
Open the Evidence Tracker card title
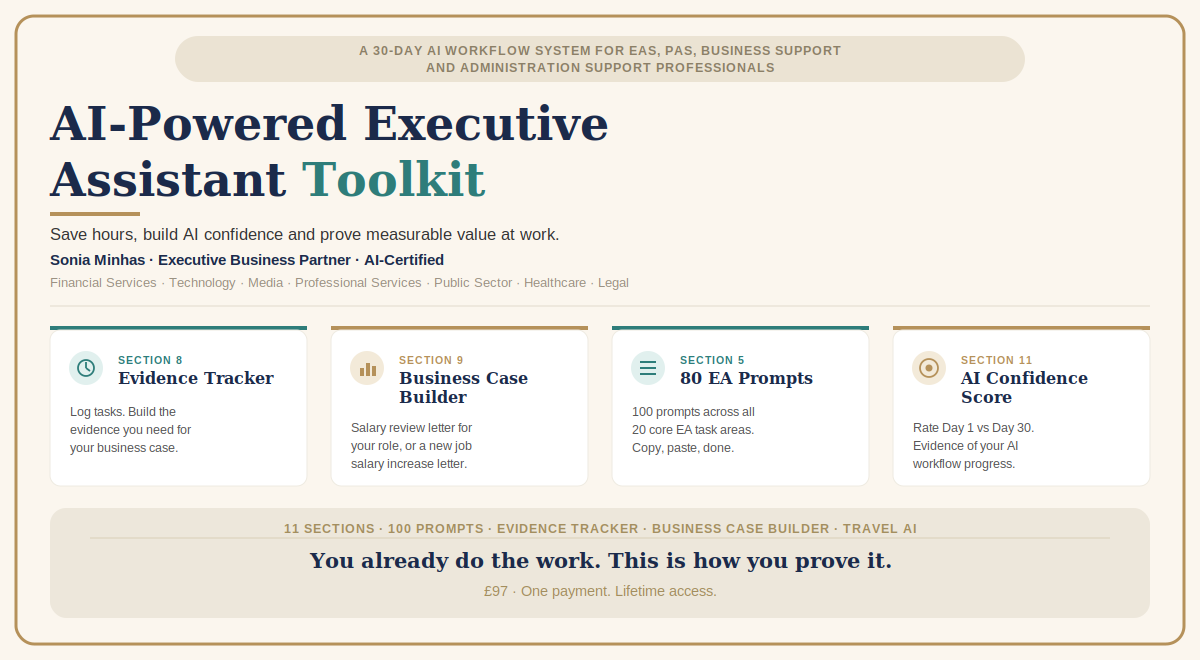[196, 378]
